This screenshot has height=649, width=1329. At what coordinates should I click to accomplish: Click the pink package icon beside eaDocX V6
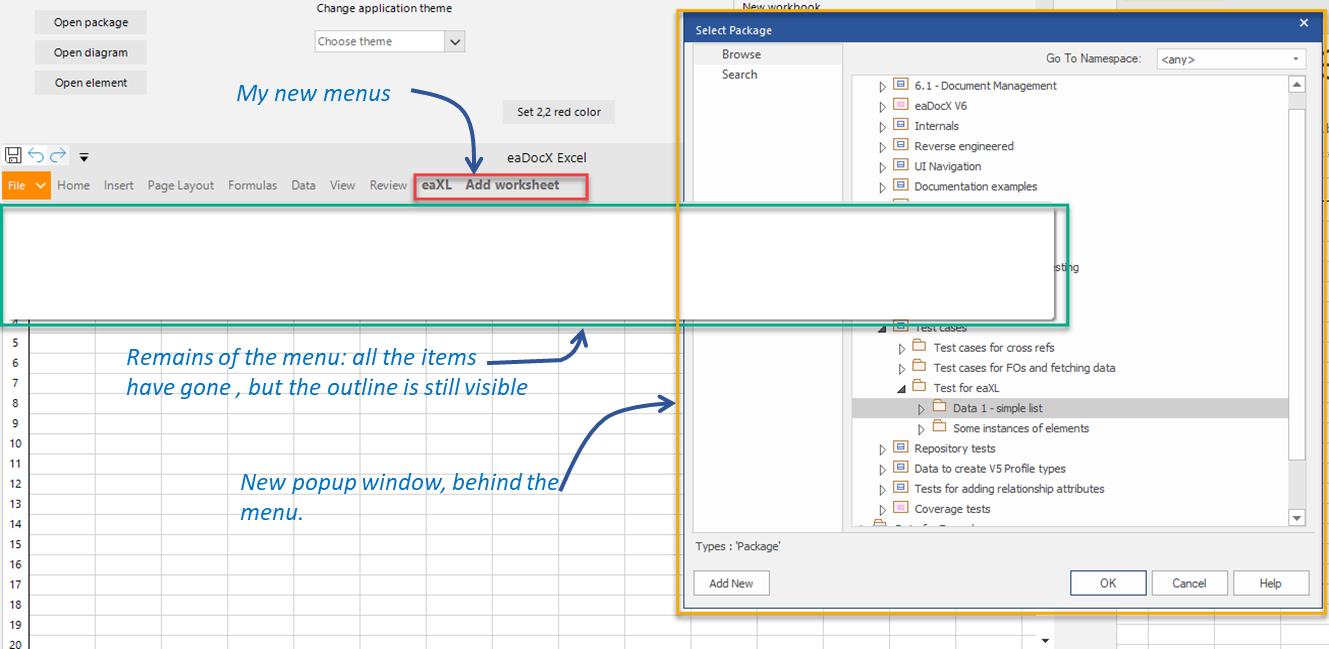(x=899, y=105)
